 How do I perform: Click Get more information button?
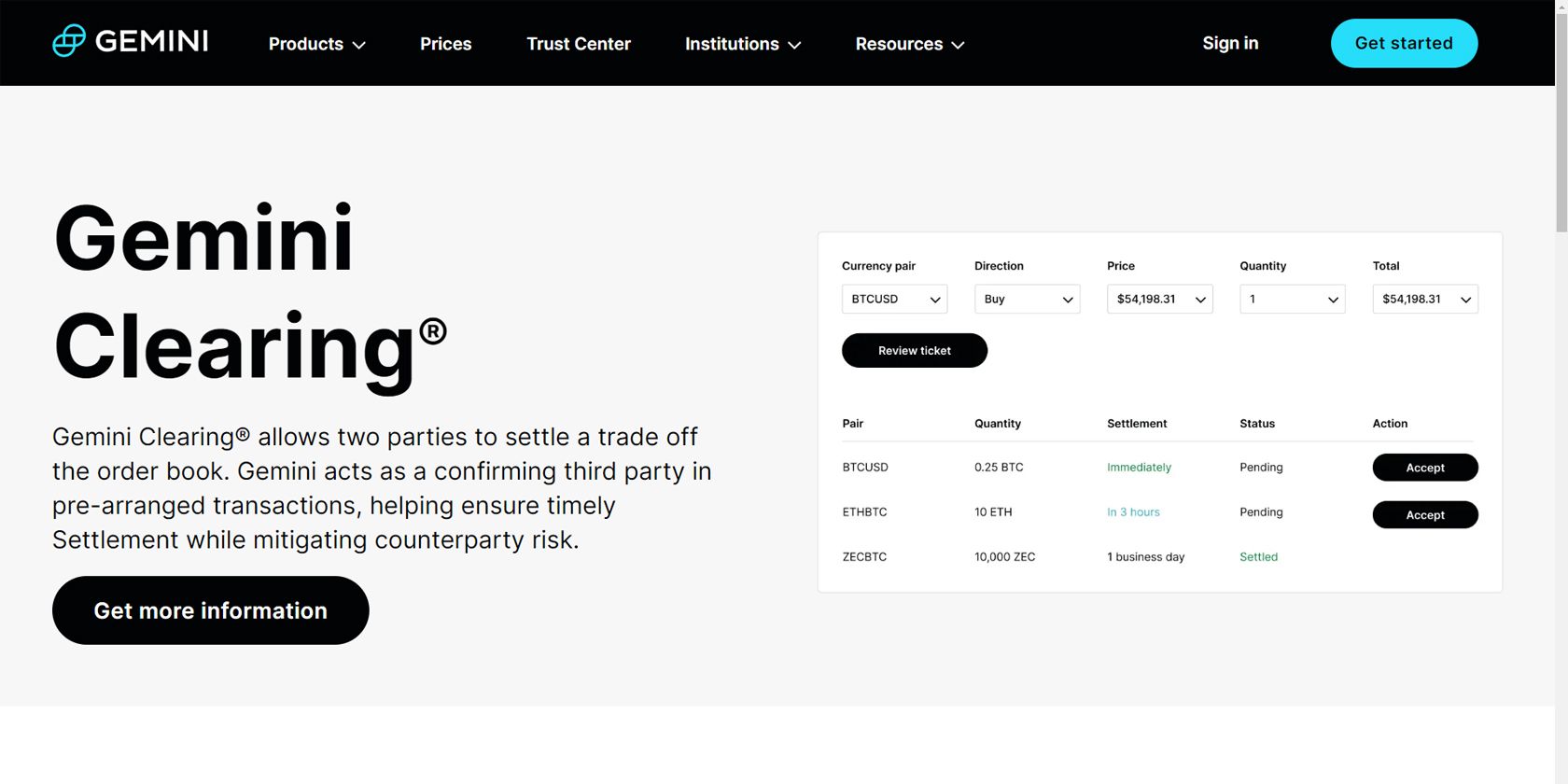tap(210, 610)
